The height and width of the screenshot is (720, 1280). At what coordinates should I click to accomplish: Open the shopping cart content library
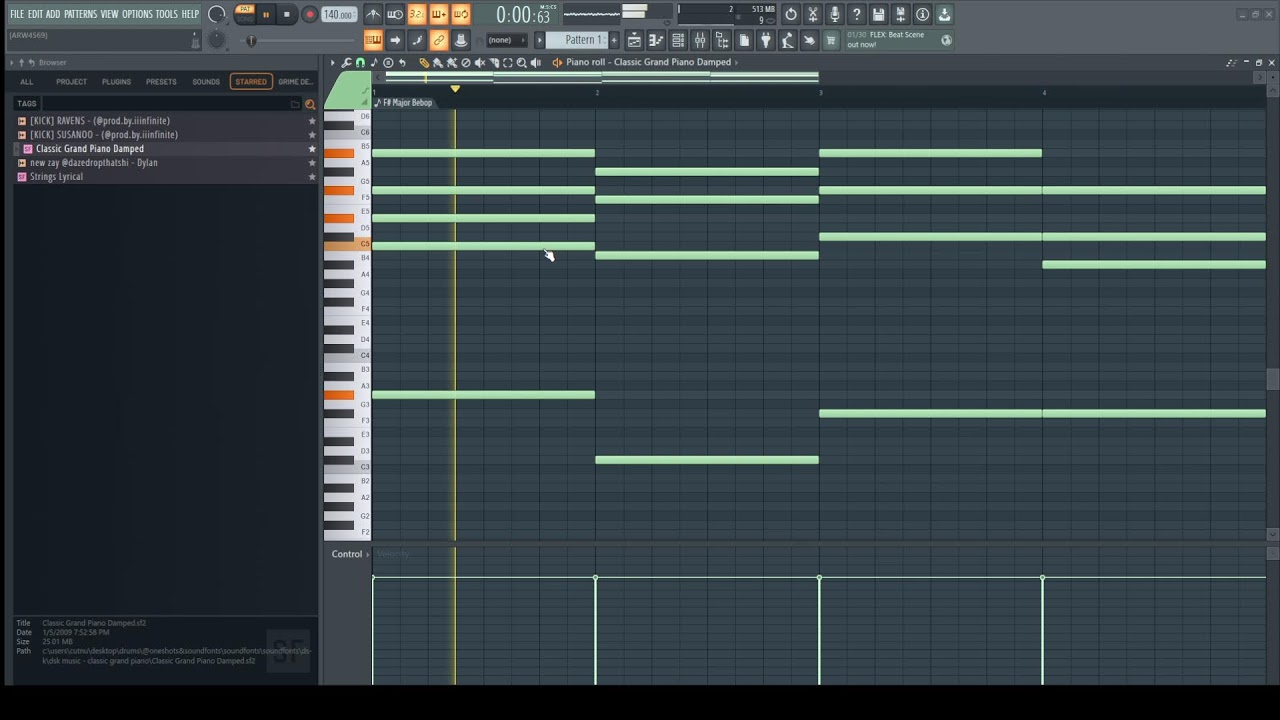830,40
